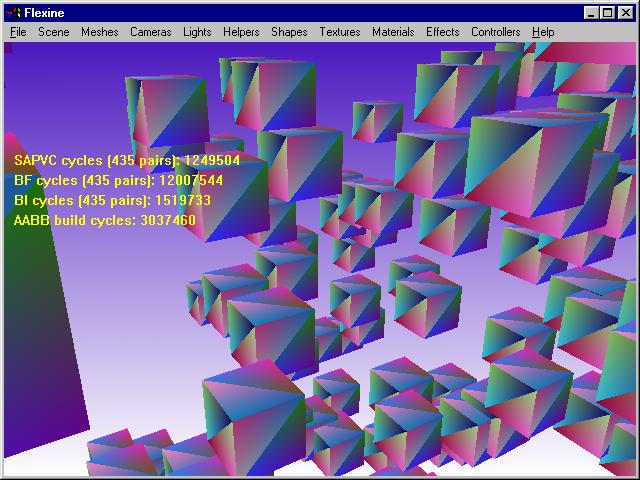
Task: Open the Cameras menu
Action: pos(151,32)
